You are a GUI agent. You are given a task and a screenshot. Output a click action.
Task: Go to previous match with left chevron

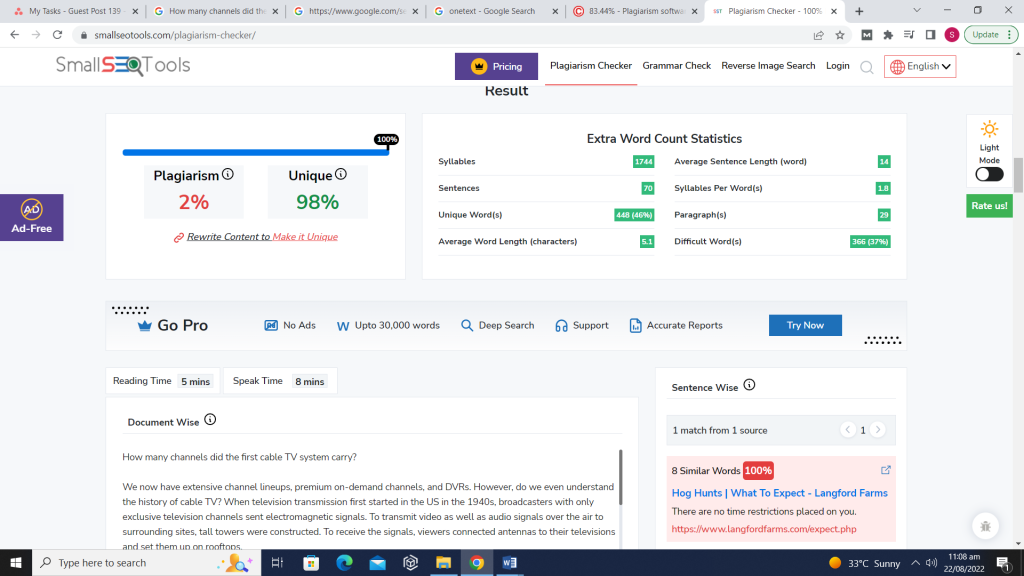click(x=848, y=430)
